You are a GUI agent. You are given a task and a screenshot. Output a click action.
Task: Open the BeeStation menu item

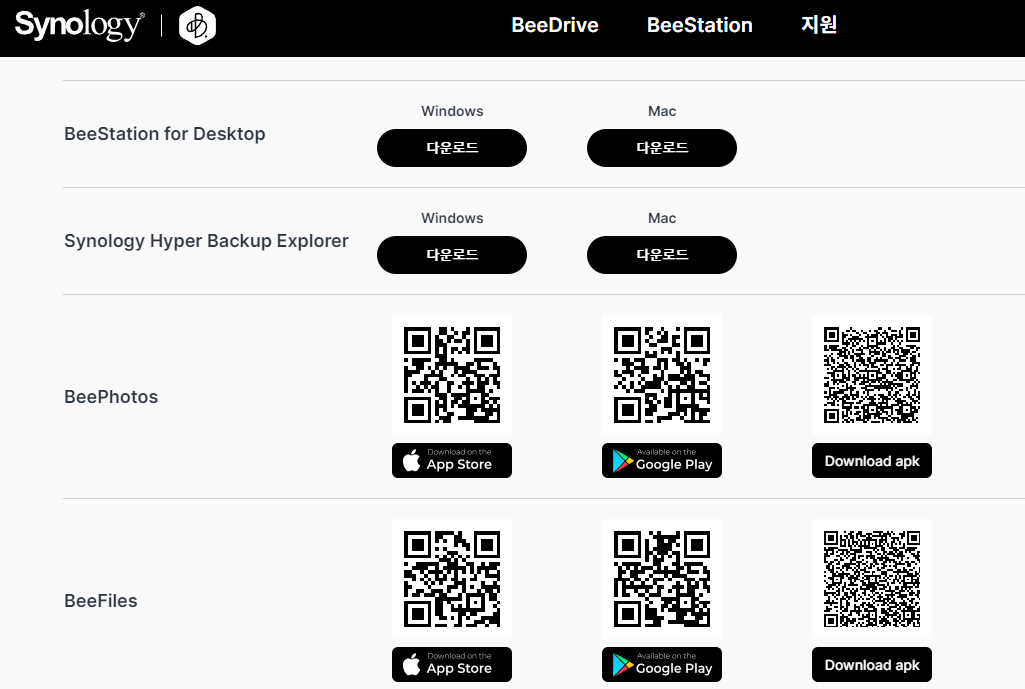[699, 25]
